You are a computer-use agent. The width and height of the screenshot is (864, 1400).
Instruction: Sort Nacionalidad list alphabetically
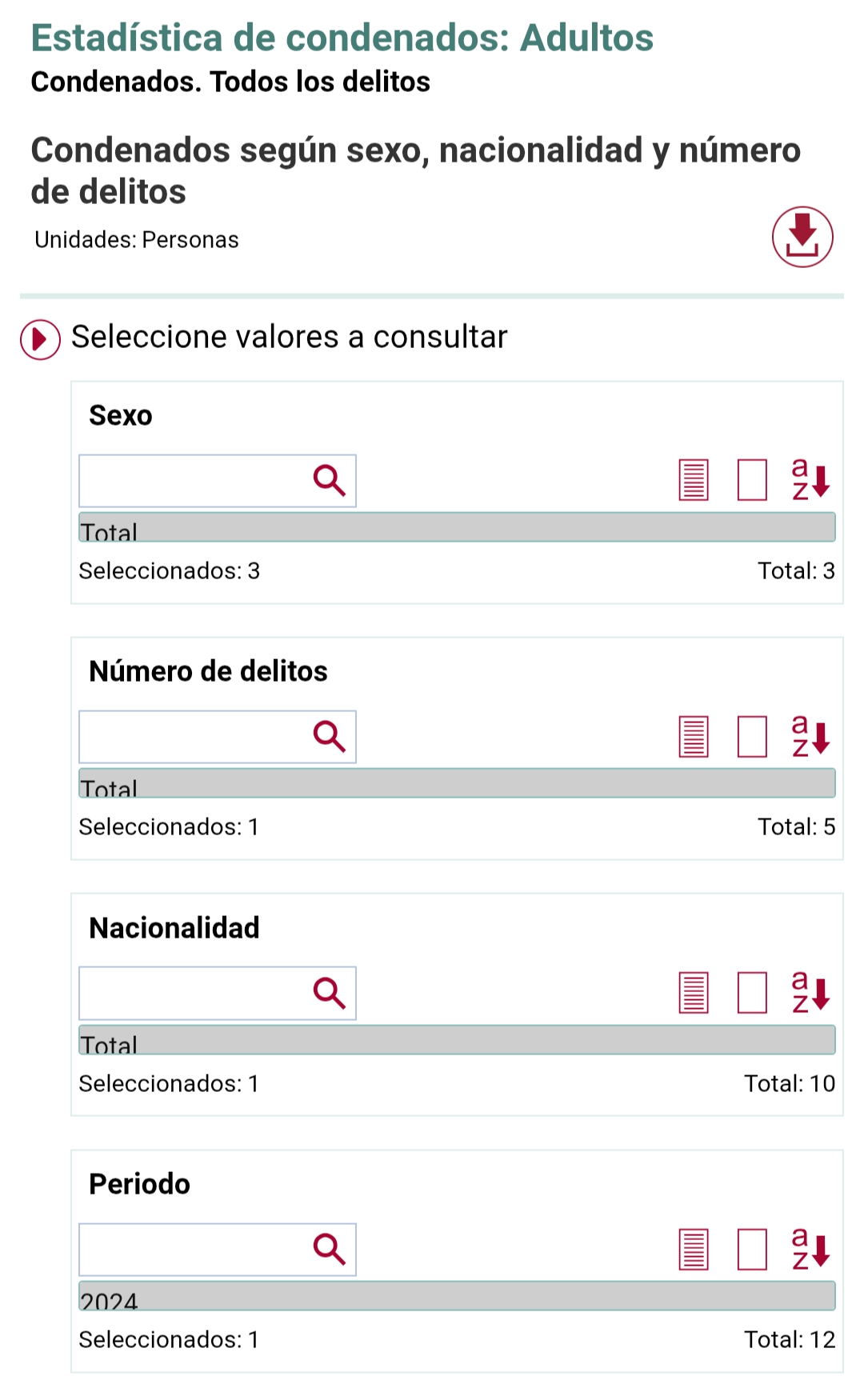coord(810,993)
